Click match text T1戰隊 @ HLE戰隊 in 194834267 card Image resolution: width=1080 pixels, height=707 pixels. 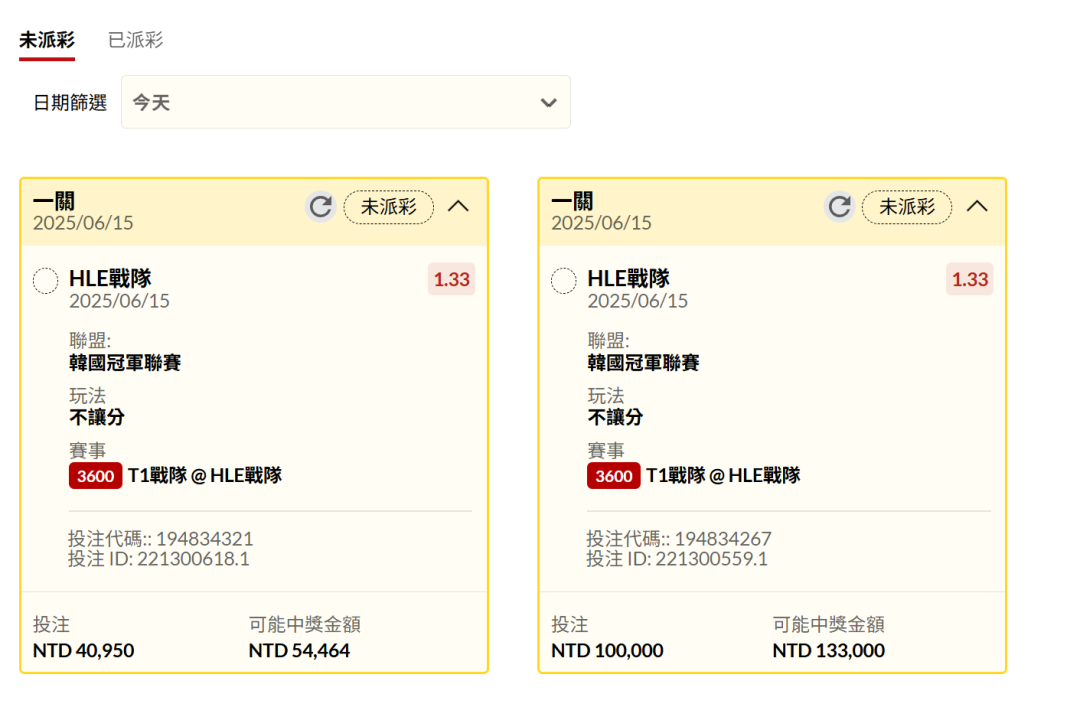723,475
